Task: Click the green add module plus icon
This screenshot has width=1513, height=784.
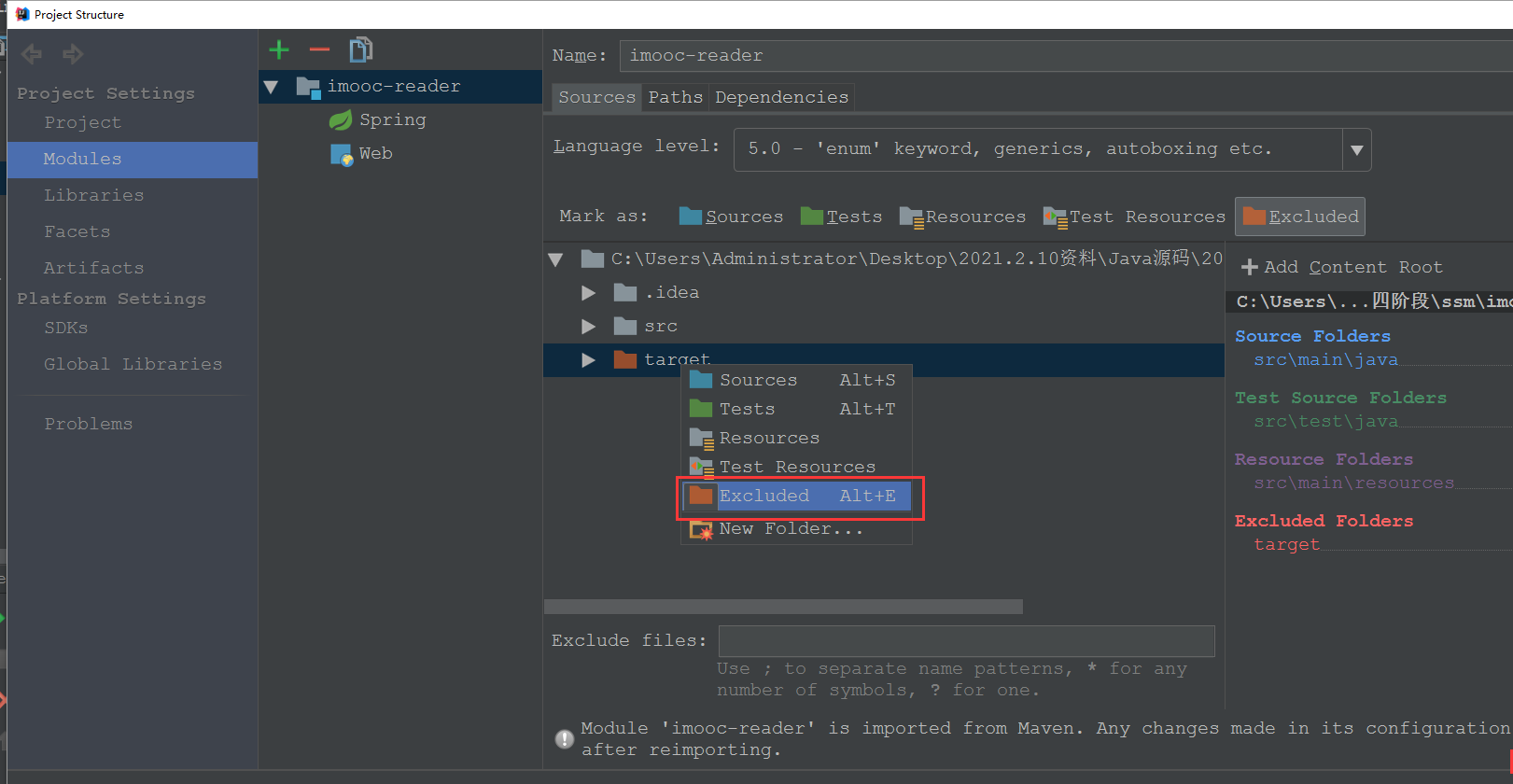Action: tap(279, 50)
